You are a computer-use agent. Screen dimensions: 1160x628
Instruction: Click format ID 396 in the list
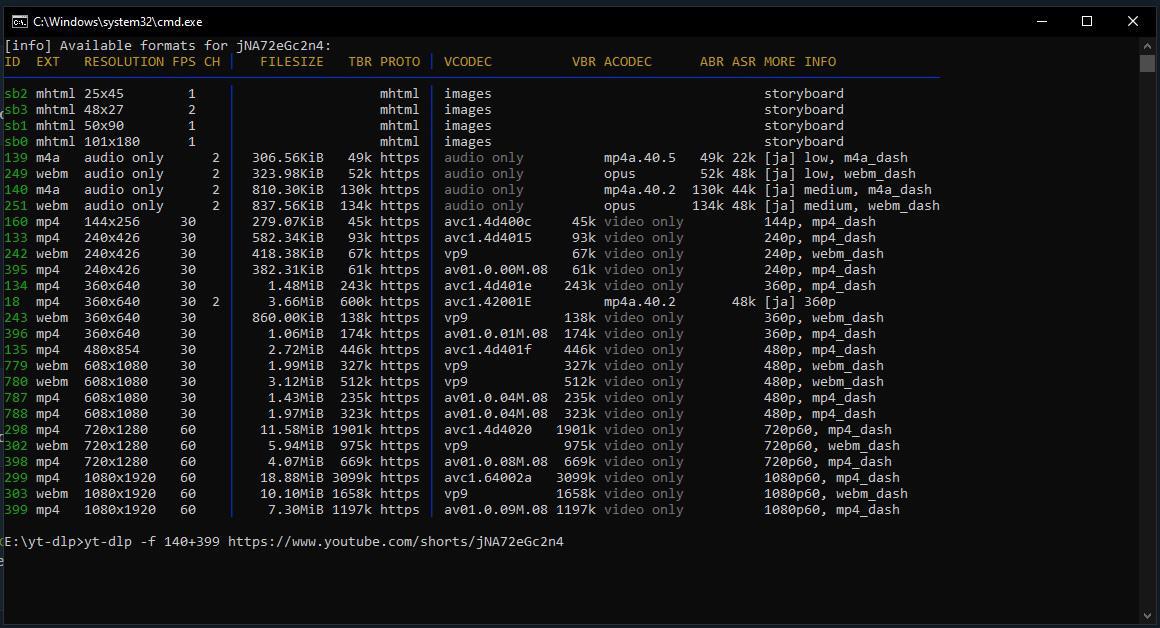click(16, 334)
